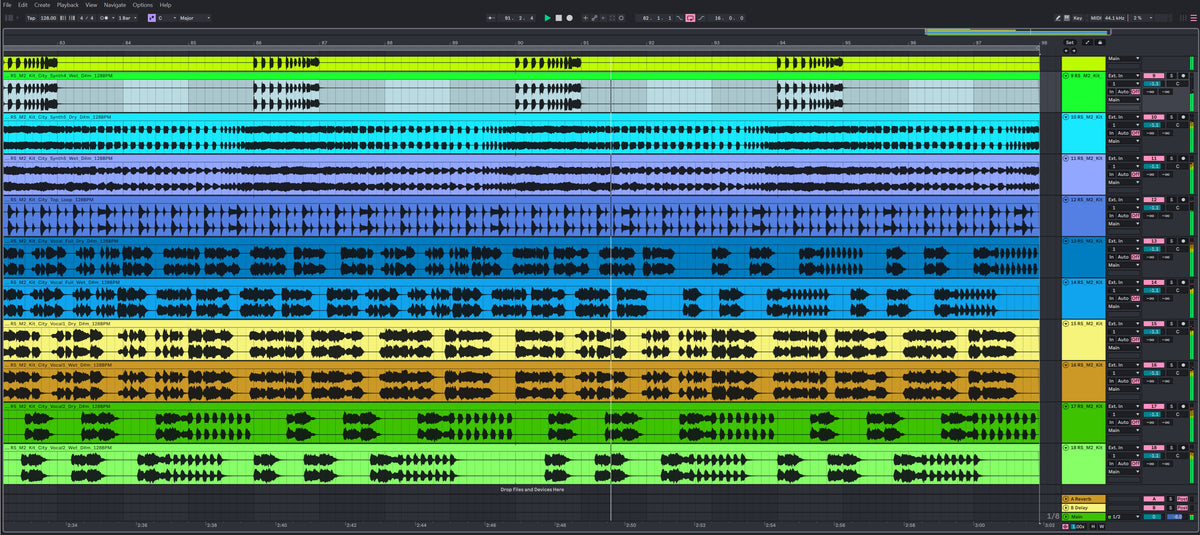This screenshot has height=535, width=1200.
Task: Toggle the Punch-In switch left of Loop
Action: (679, 18)
